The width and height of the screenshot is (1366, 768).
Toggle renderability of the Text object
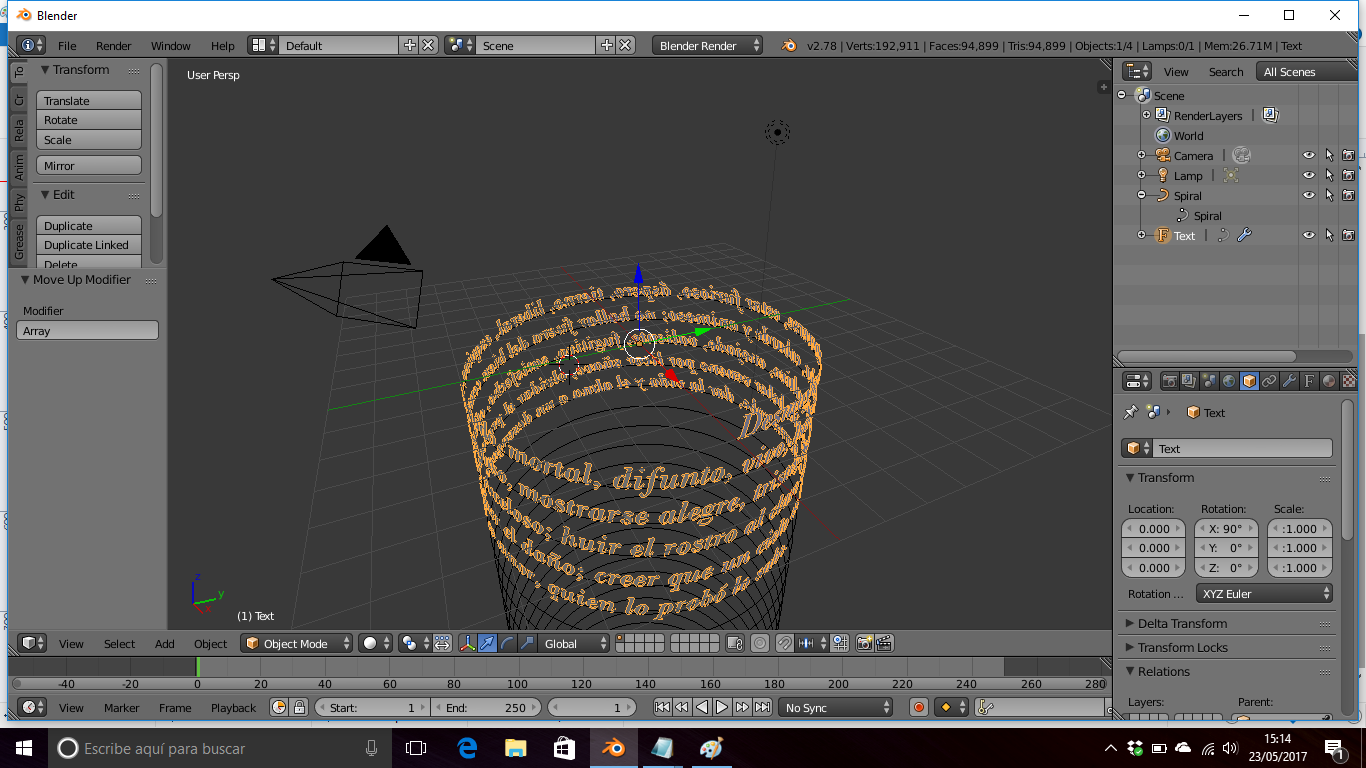[x=1348, y=235]
